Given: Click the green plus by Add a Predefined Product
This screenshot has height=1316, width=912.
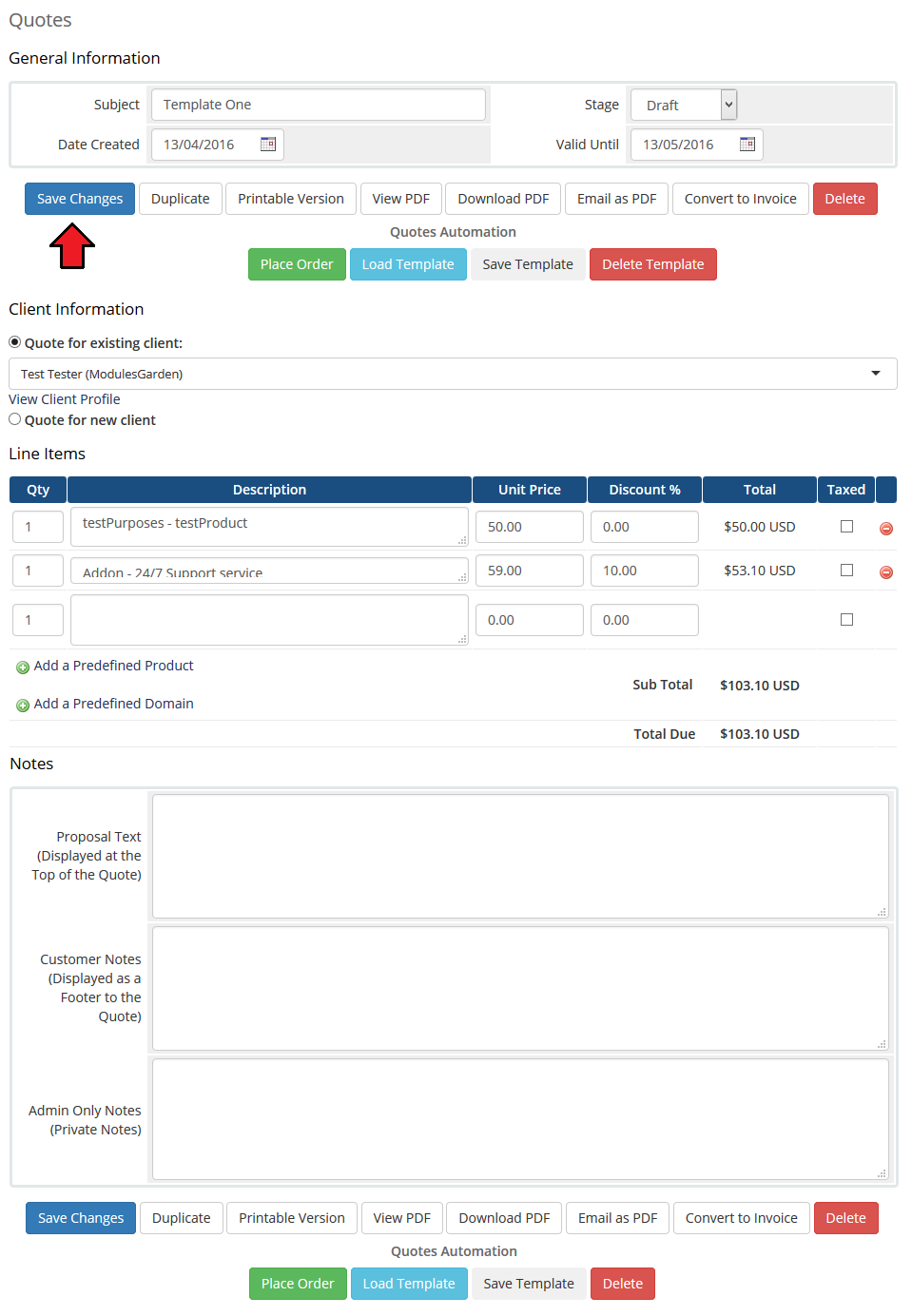Looking at the screenshot, I should click(x=23, y=668).
